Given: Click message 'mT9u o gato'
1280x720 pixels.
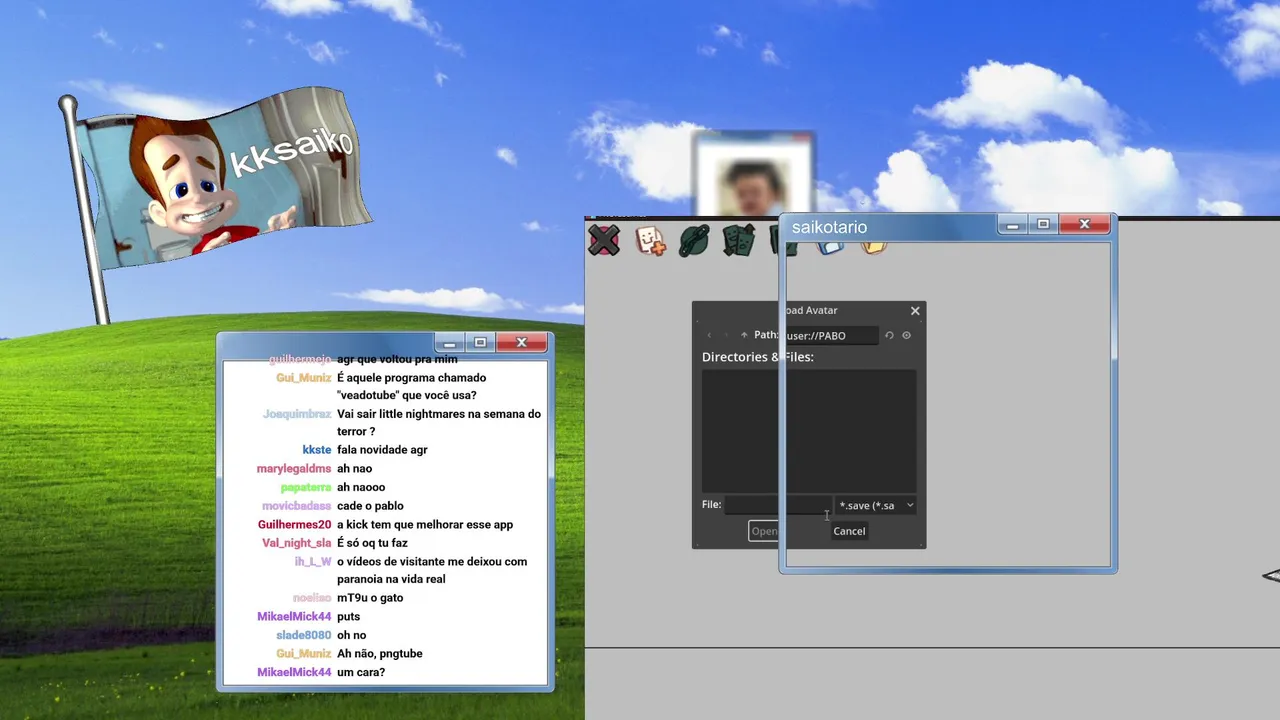Looking at the screenshot, I should click(x=370, y=598).
